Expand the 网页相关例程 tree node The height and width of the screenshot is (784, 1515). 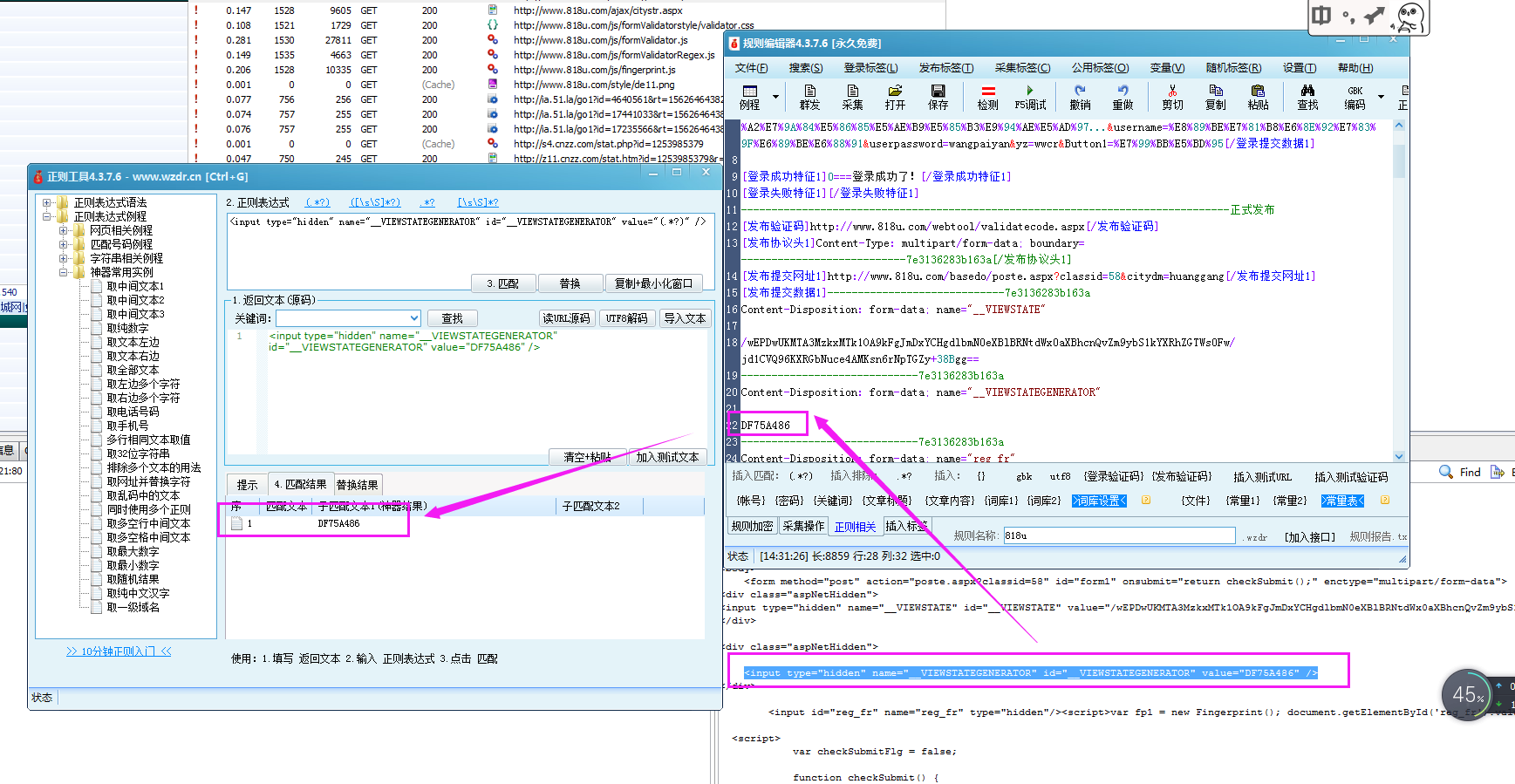click(x=64, y=230)
